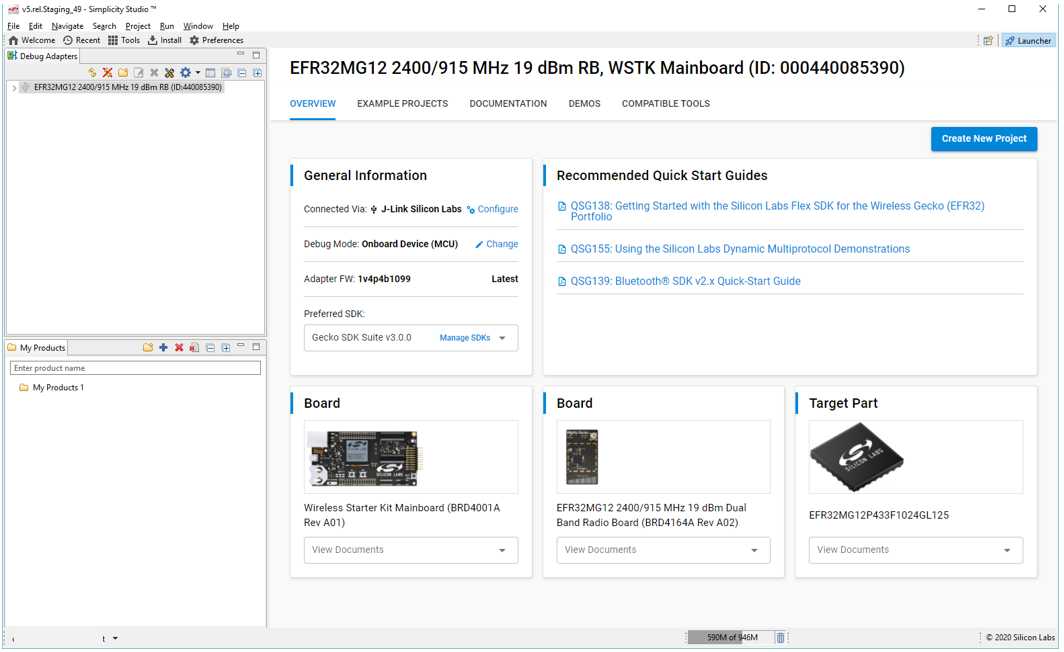Expand the EFR32MG12 device tree node
1064x652 pixels.
(x=14, y=88)
